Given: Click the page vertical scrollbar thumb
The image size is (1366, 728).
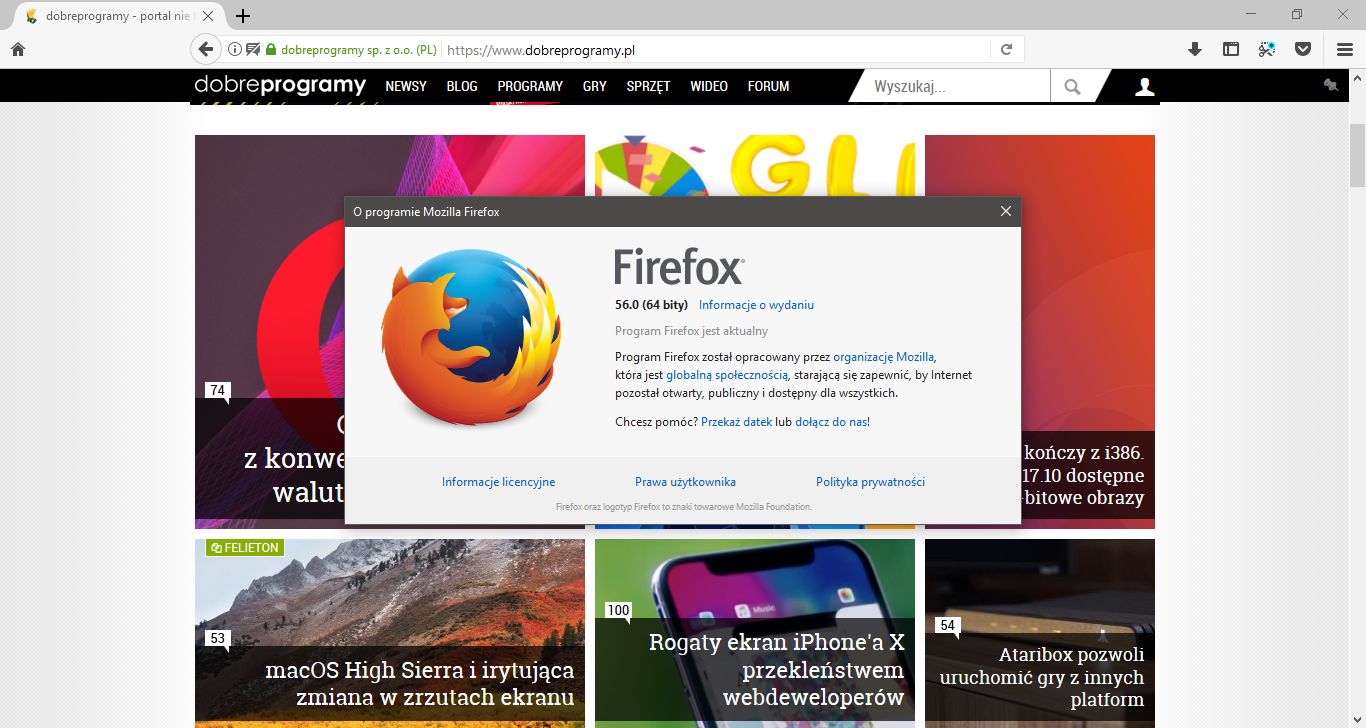Looking at the screenshot, I should pyautogui.click(x=1357, y=155).
